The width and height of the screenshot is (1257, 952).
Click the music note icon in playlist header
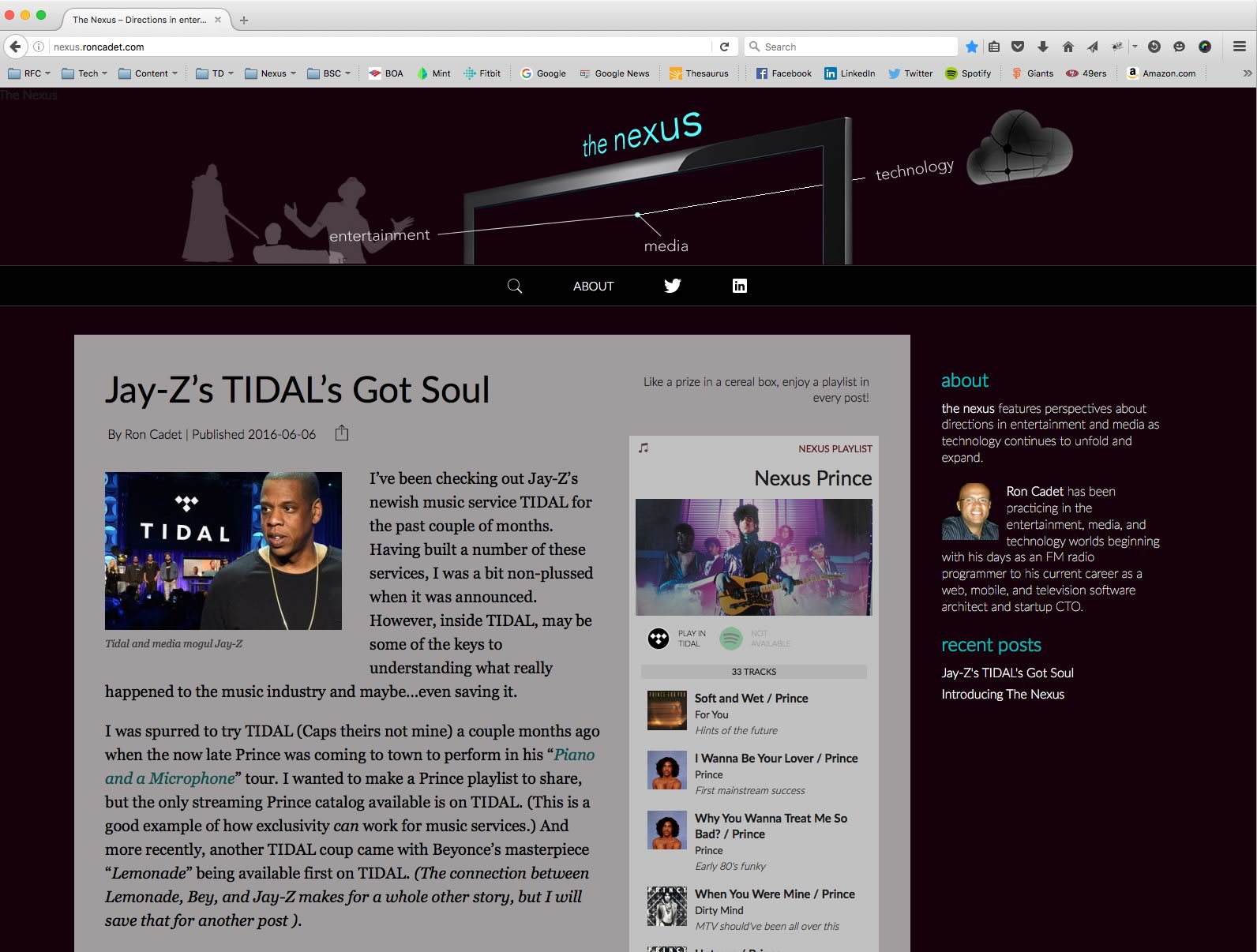point(644,448)
